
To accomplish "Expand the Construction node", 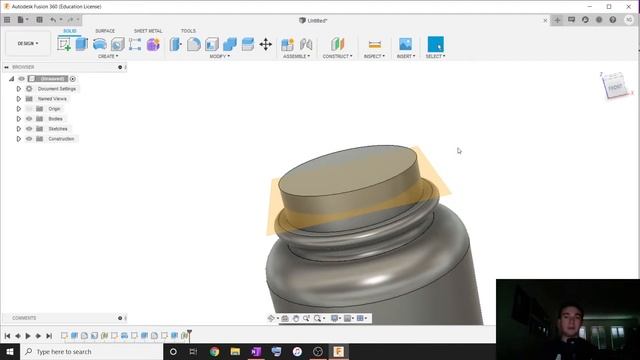I will [18, 139].
